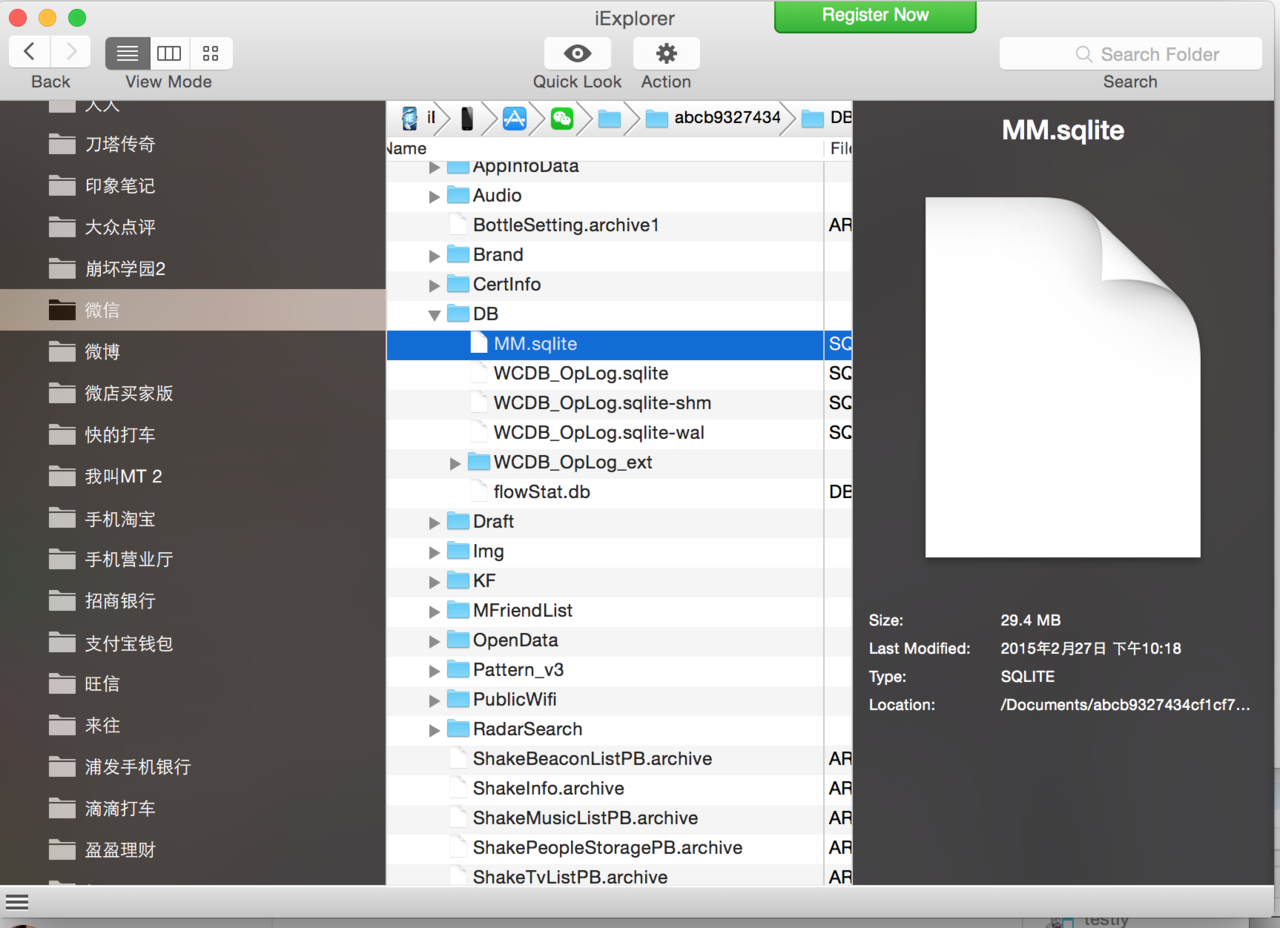The width and height of the screenshot is (1280, 928).
Task: Click the MM.sqlite document preview thumbnail
Action: [1063, 377]
